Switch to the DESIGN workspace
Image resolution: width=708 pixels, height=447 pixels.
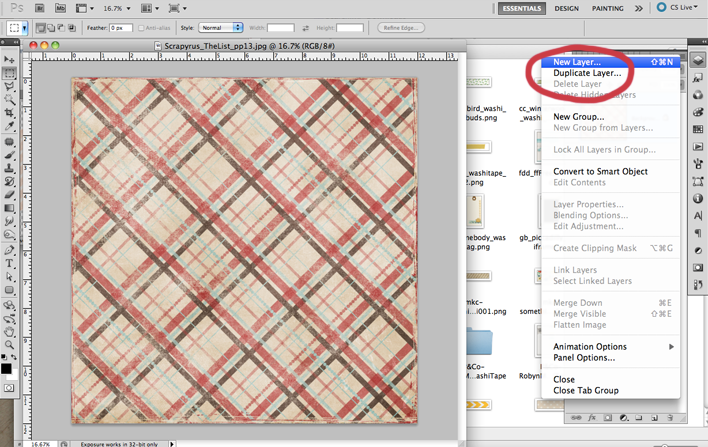(x=567, y=8)
